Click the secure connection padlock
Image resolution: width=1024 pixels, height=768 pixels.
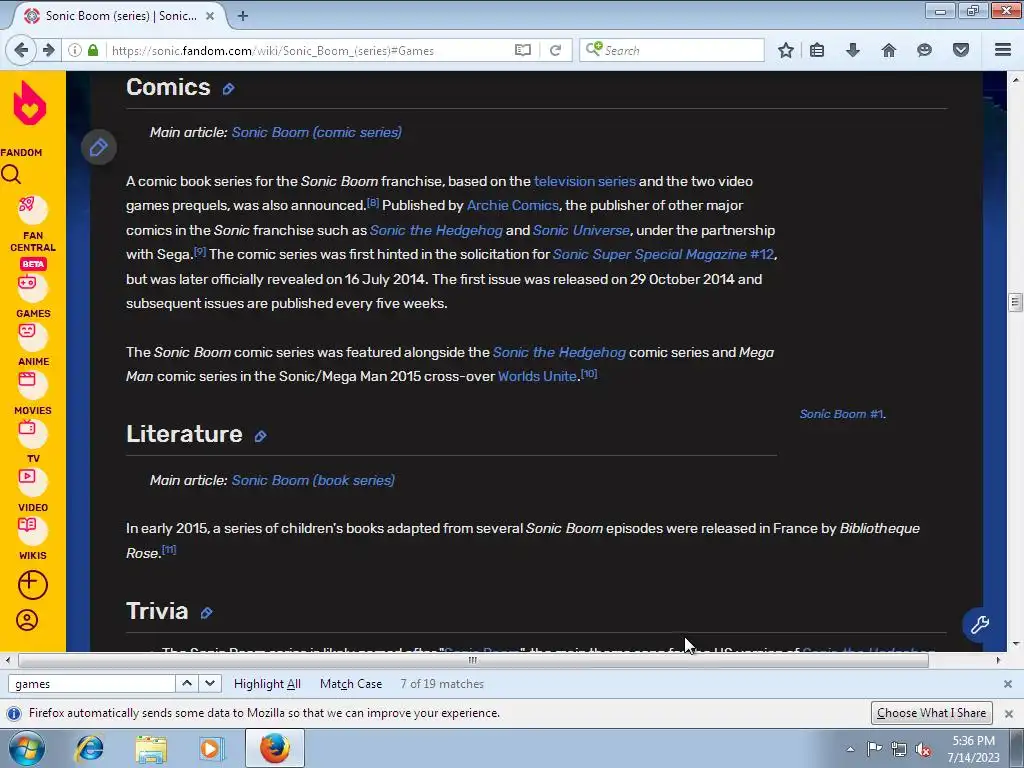93,50
